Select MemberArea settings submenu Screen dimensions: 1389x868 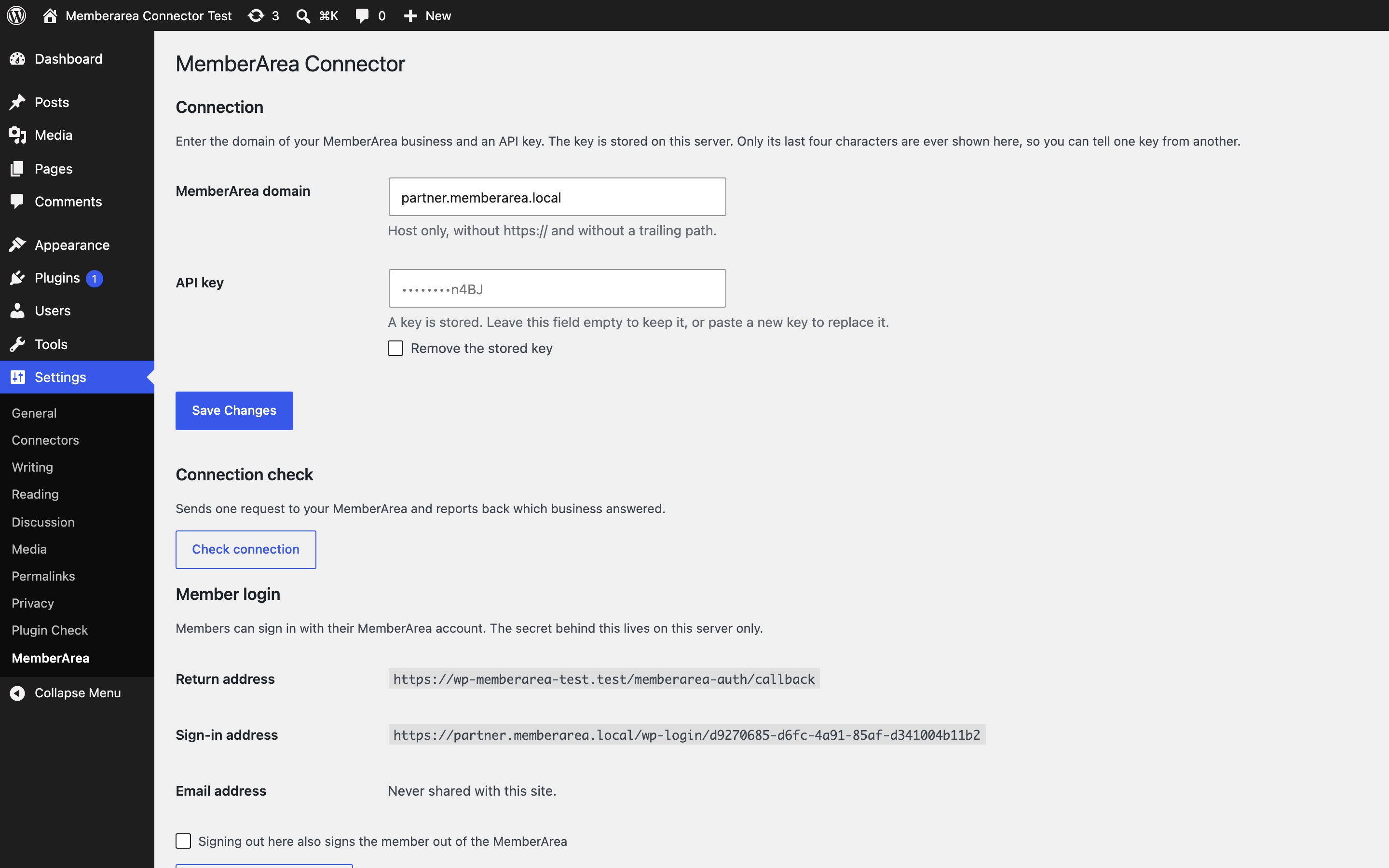click(x=51, y=658)
